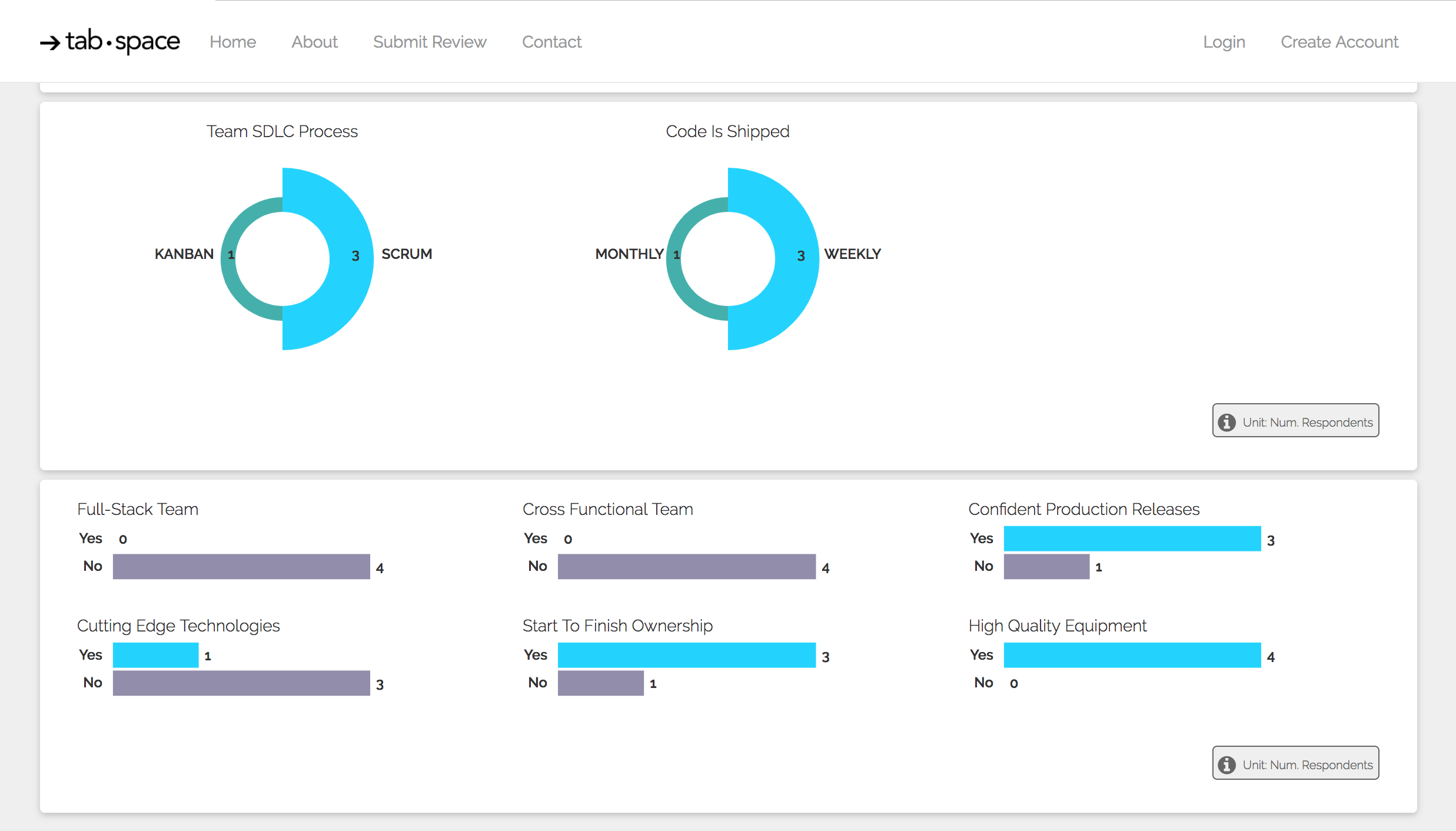1456x831 pixels.
Task: Click info icon in lower Unit badge
Action: [x=1226, y=764]
